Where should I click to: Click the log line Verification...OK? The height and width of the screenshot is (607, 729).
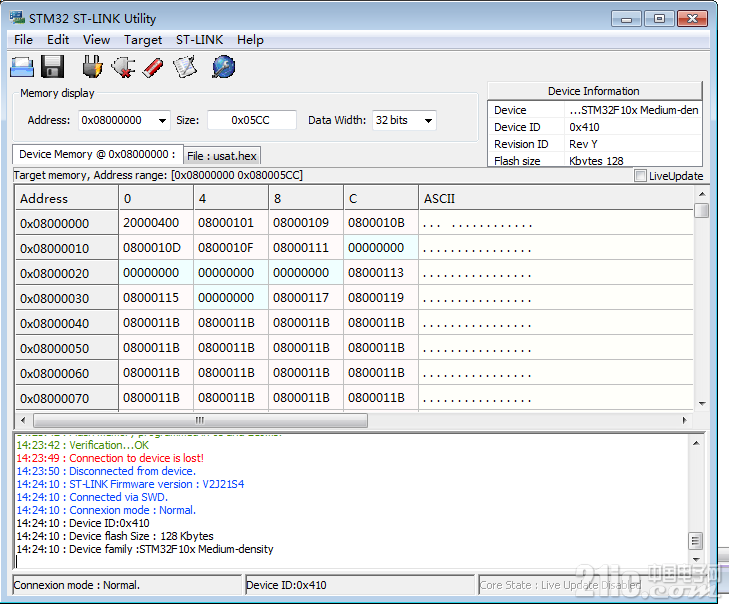tap(83, 445)
